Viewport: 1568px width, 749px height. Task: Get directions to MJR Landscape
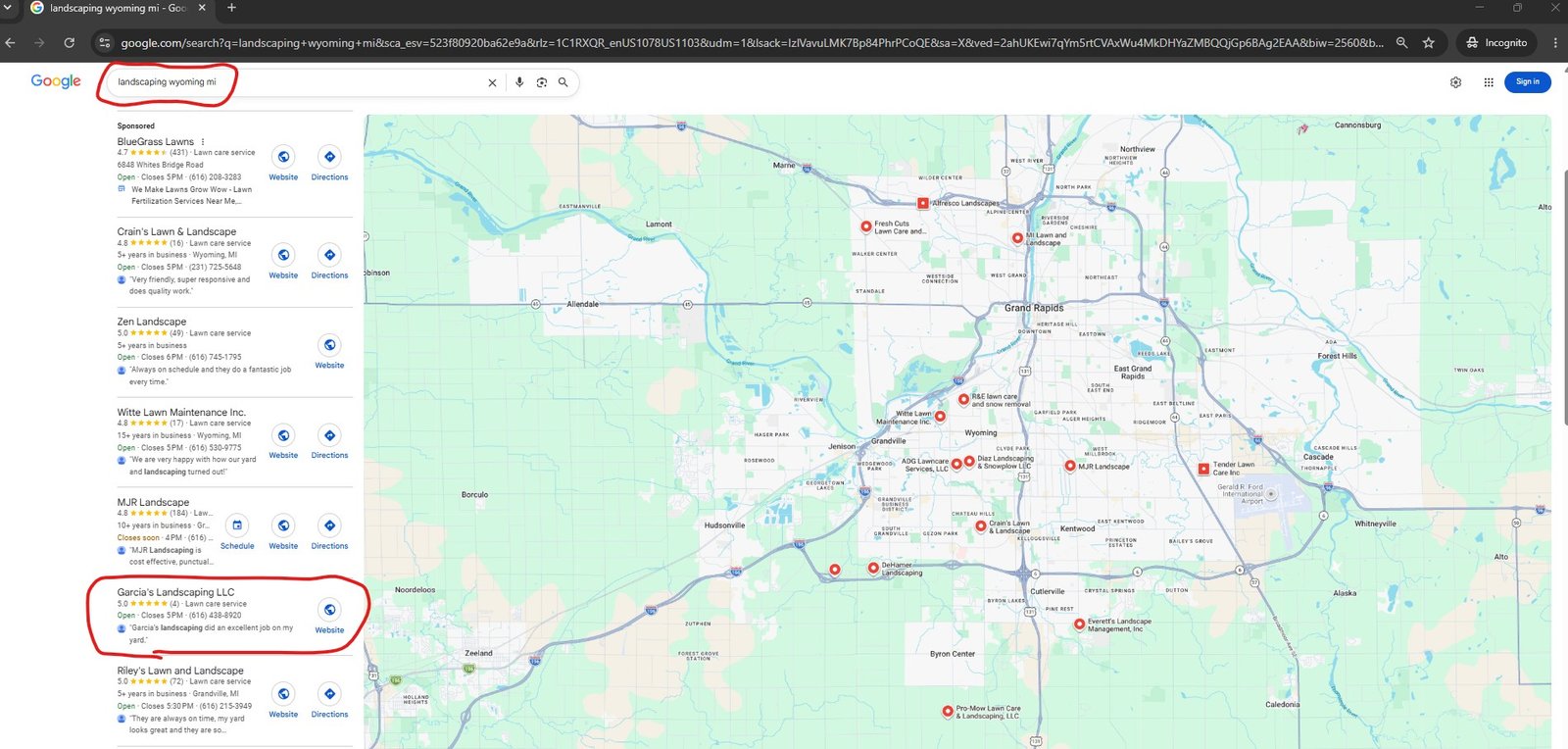(x=329, y=525)
